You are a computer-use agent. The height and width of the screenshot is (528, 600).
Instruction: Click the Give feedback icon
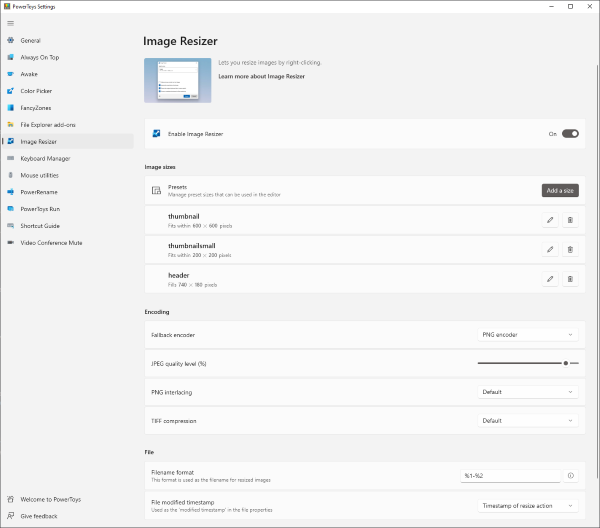pyautogui.click(x=11, y=516)
